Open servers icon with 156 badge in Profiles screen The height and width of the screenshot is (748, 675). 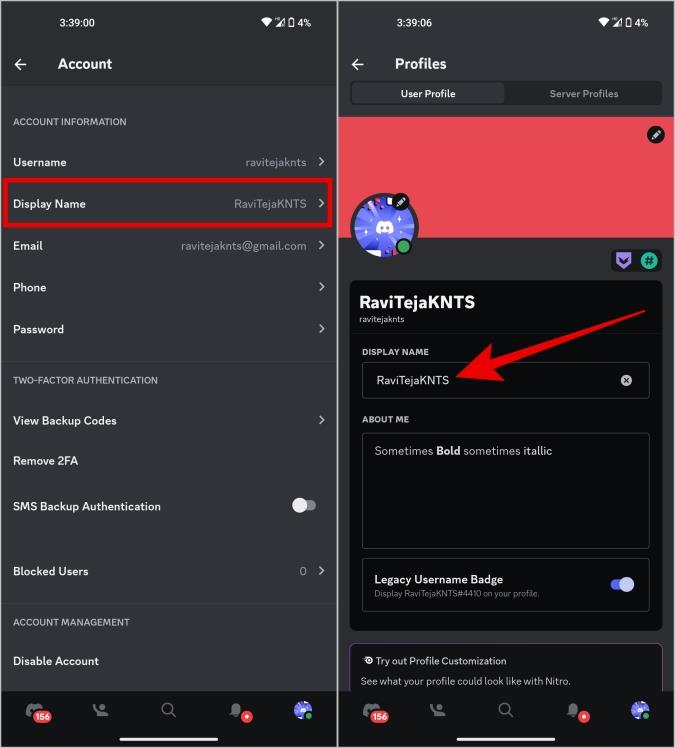point(374,712)
